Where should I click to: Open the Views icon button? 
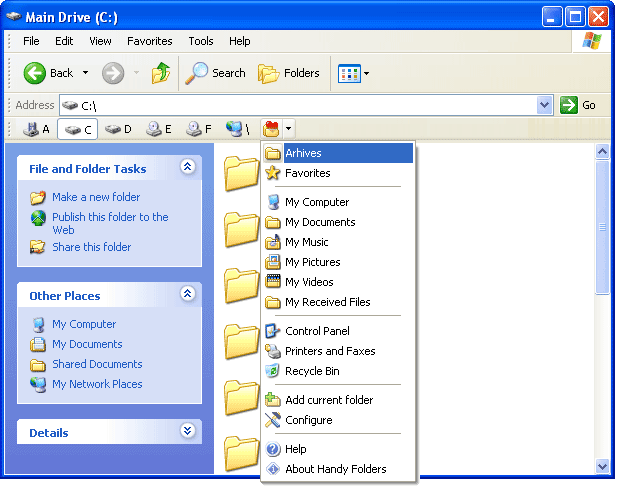click(349, 74)
